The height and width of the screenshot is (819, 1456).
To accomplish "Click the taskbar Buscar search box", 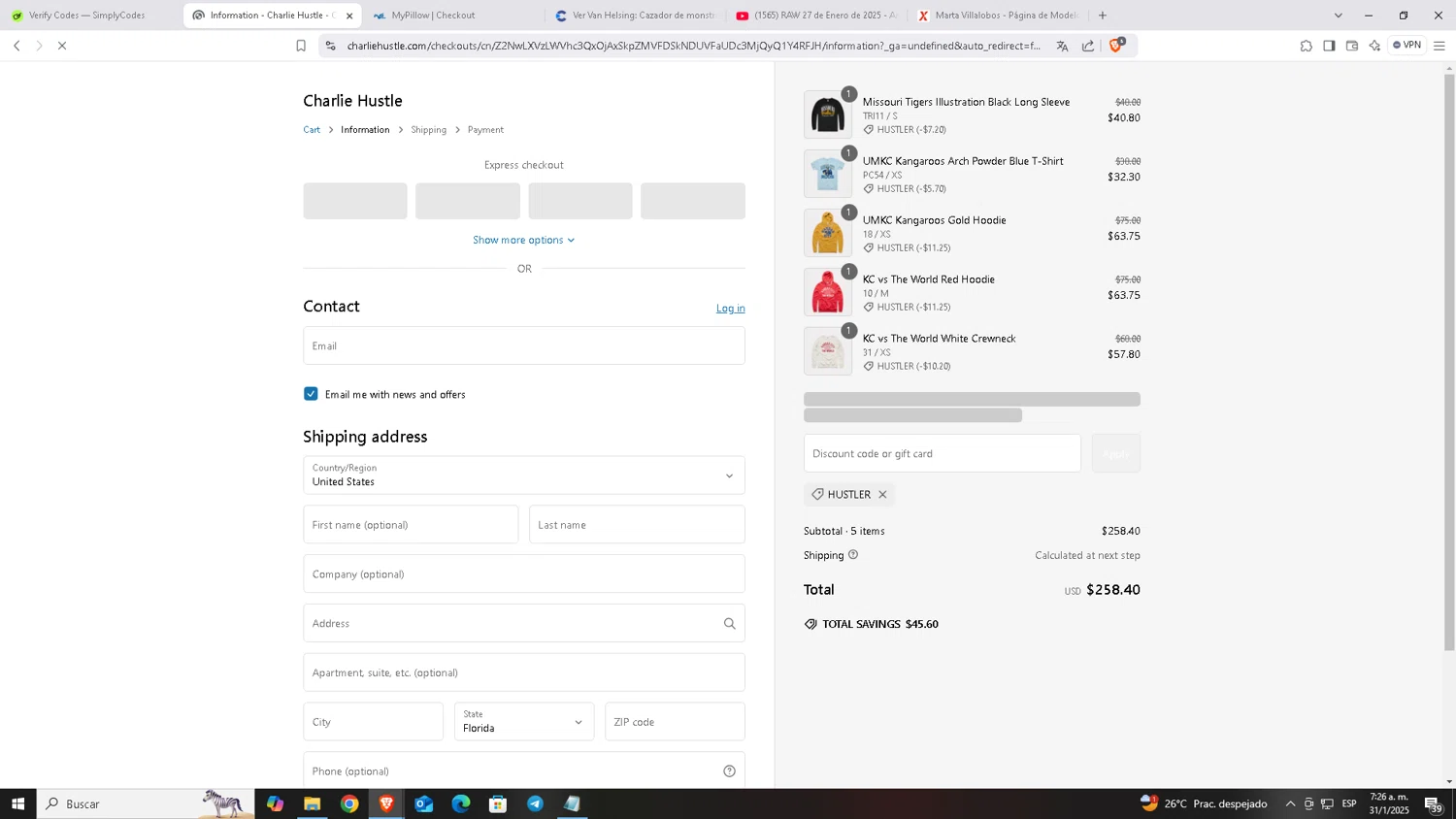I will pos(146,803).
